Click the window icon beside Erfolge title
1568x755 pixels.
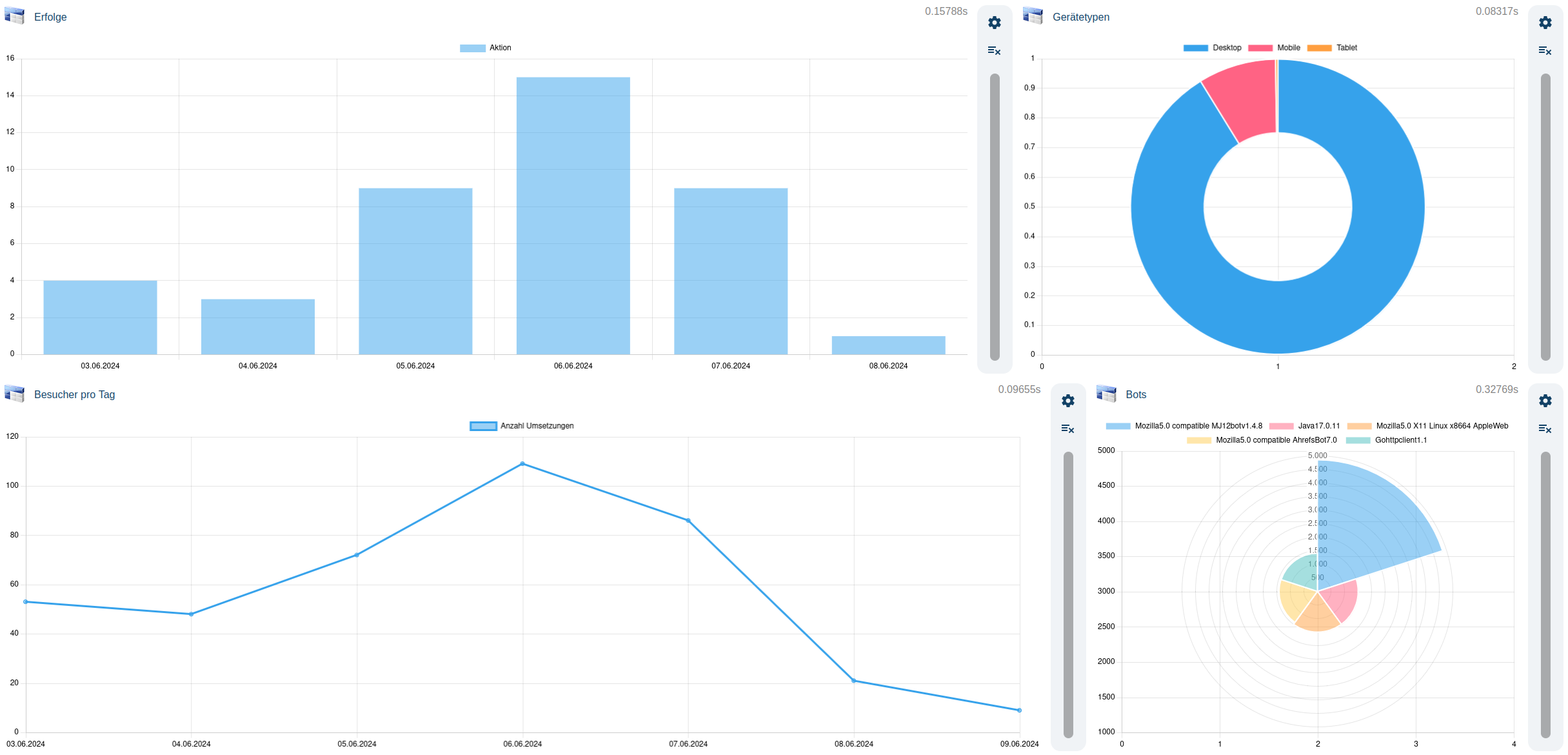(x=14, y=15)
